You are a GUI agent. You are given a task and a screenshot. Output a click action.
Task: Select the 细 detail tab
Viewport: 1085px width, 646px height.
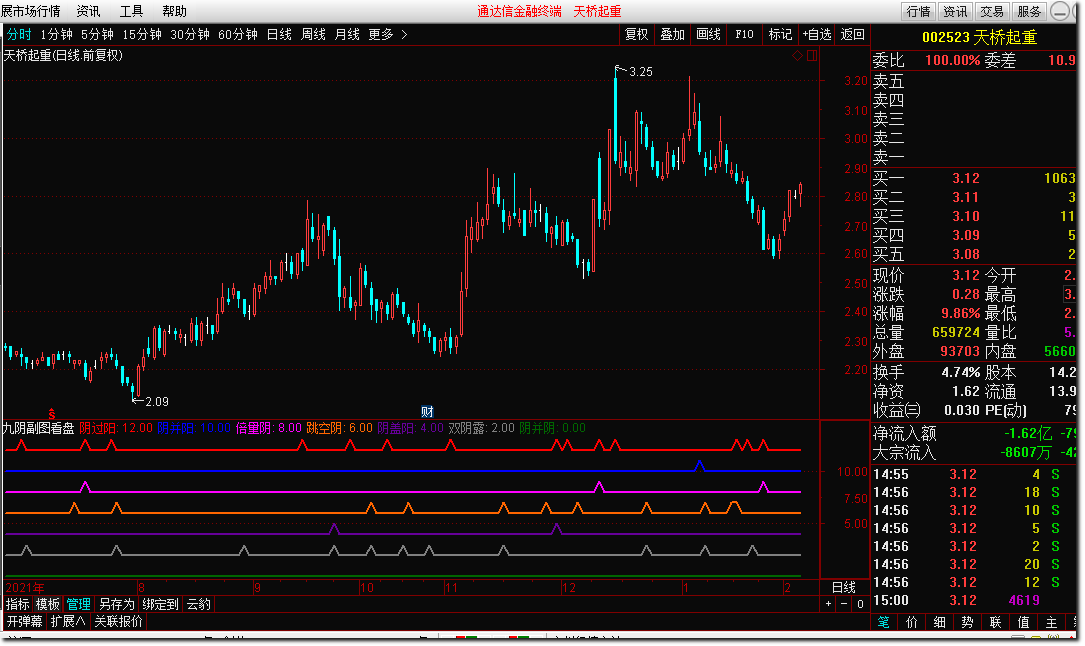(x=939, y=622)
